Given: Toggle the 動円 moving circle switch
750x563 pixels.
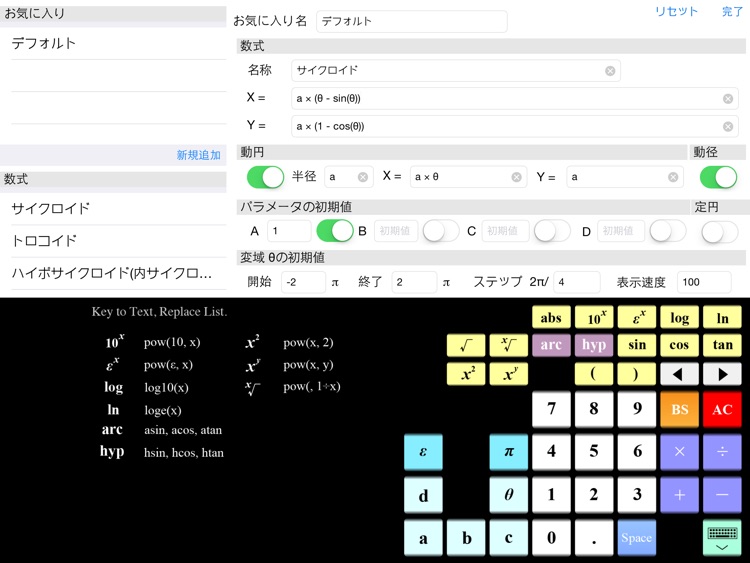Looking at the screenshot, I should coord(265,177).
